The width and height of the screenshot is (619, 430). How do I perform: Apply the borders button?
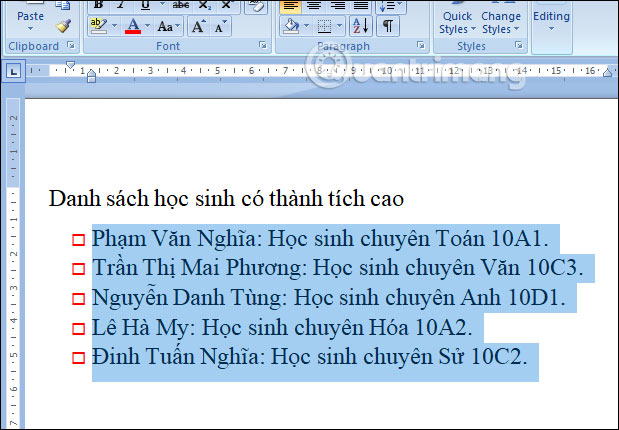pyautogui.click(x=324, y=26)
